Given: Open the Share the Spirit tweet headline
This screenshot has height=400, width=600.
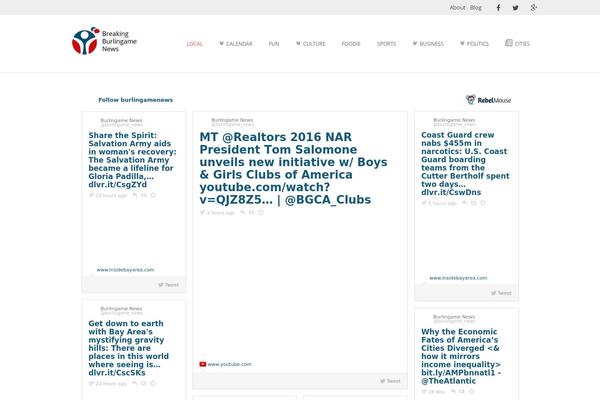Looking at the screenshot, I should click(132, 160).
